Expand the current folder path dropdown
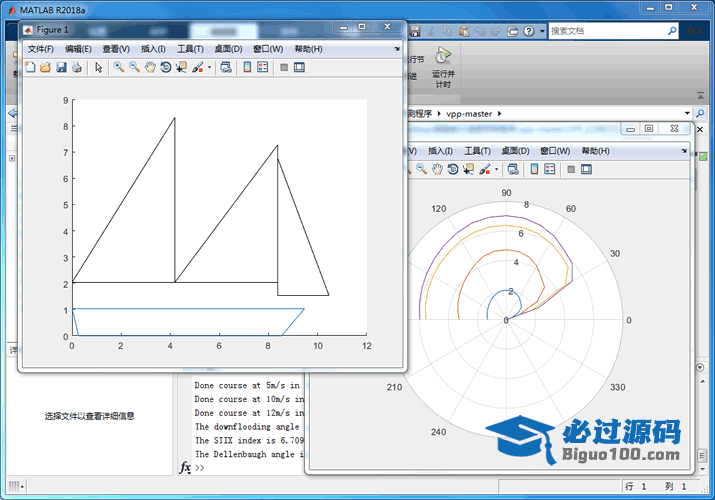Viewport: 715px width, 500px height. tap(687, 113)
